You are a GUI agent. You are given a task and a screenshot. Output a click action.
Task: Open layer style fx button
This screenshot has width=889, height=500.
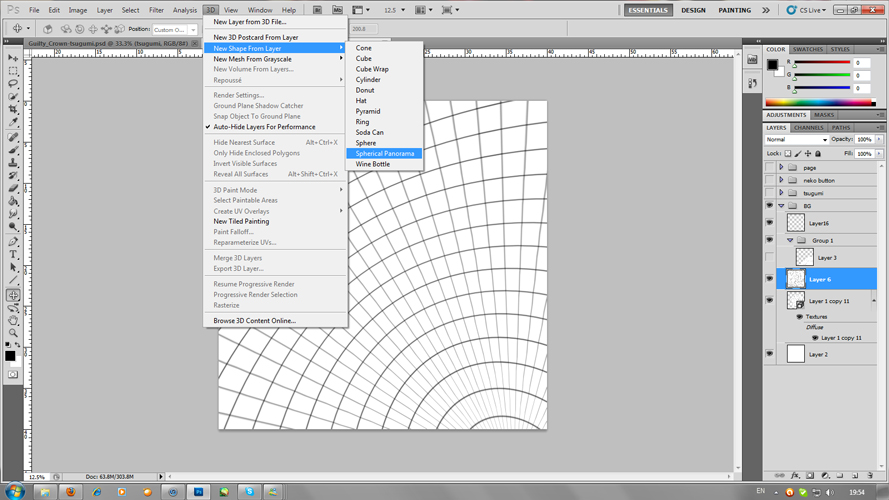[795, 476]
